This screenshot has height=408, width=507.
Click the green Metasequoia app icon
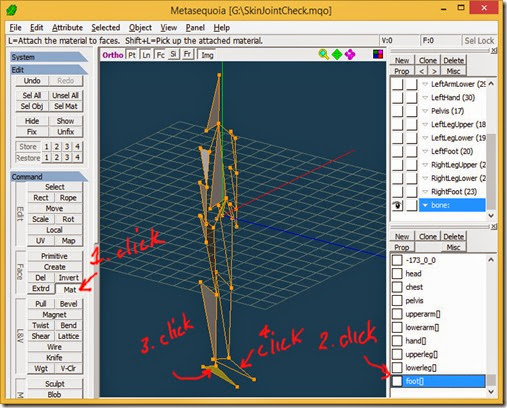(x=12, y=10)
